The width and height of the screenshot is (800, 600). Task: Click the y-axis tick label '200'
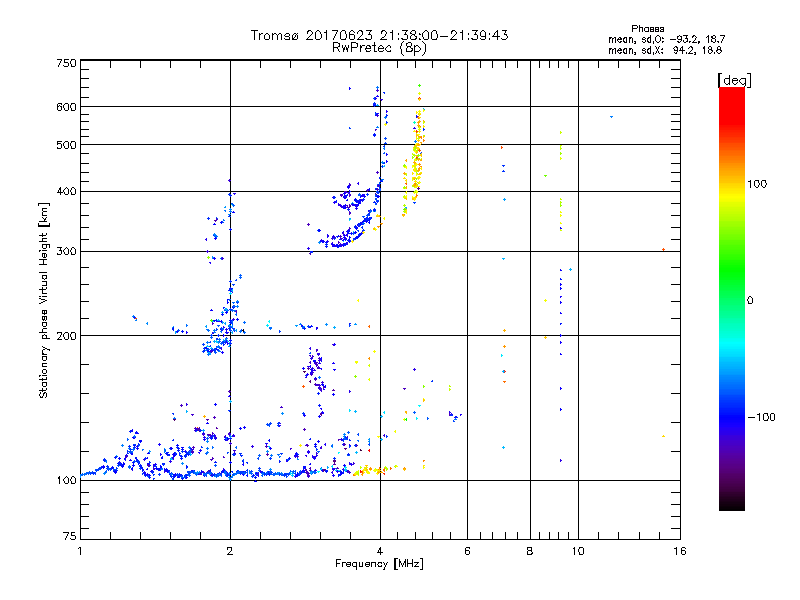[x=66, y=336]
